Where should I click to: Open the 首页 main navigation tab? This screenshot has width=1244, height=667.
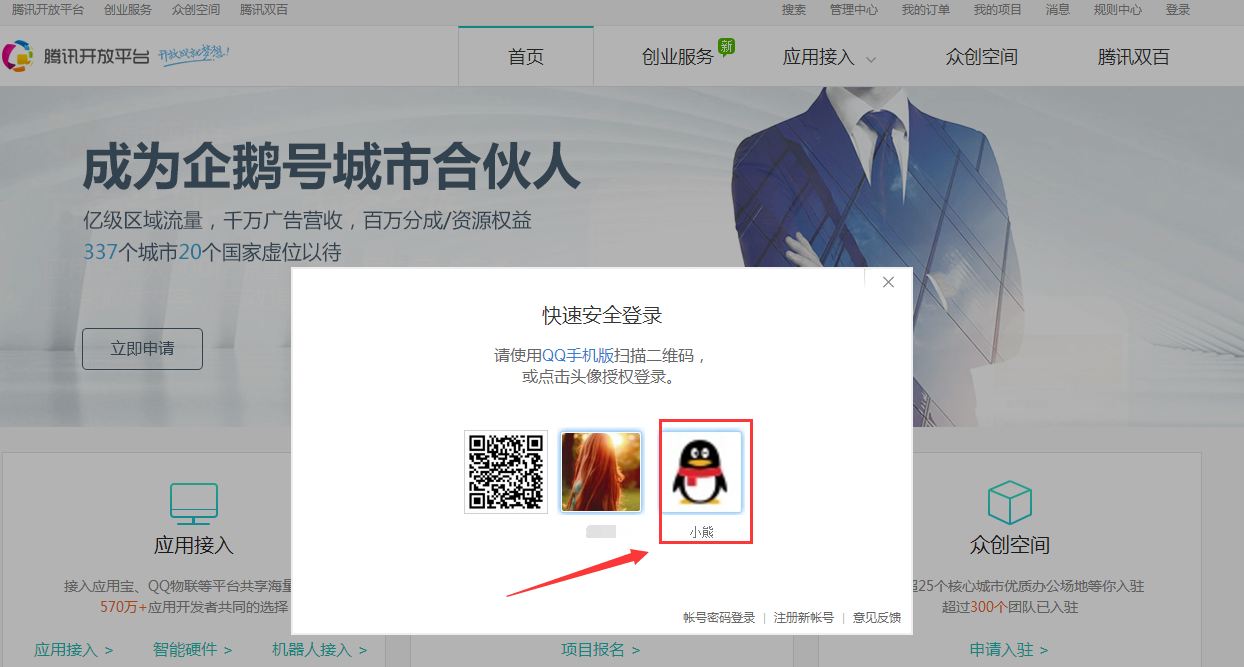[526, 57]
